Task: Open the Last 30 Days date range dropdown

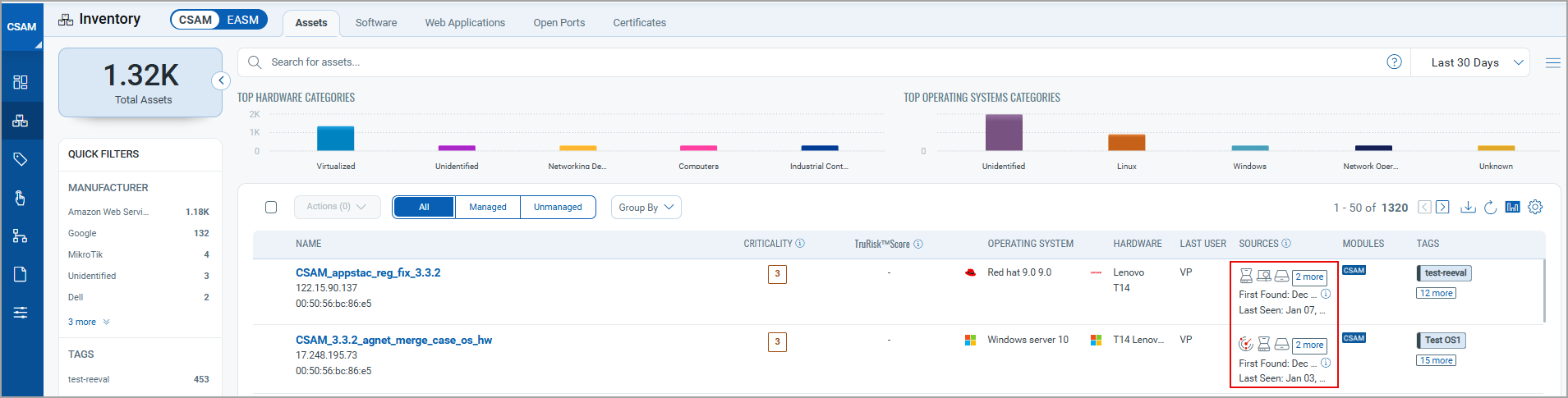Action: point(1477,62)
